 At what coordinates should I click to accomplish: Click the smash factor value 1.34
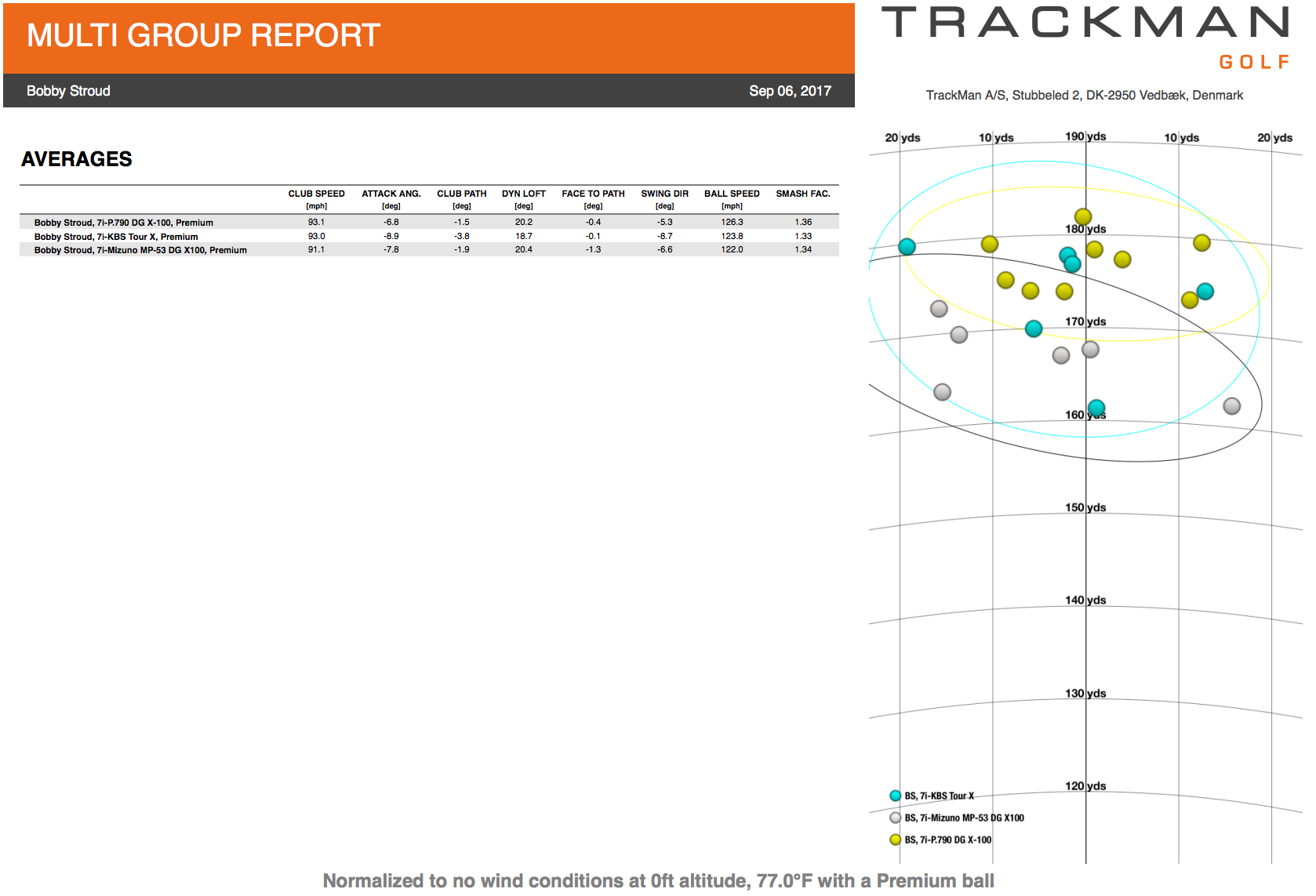point(804,250)
